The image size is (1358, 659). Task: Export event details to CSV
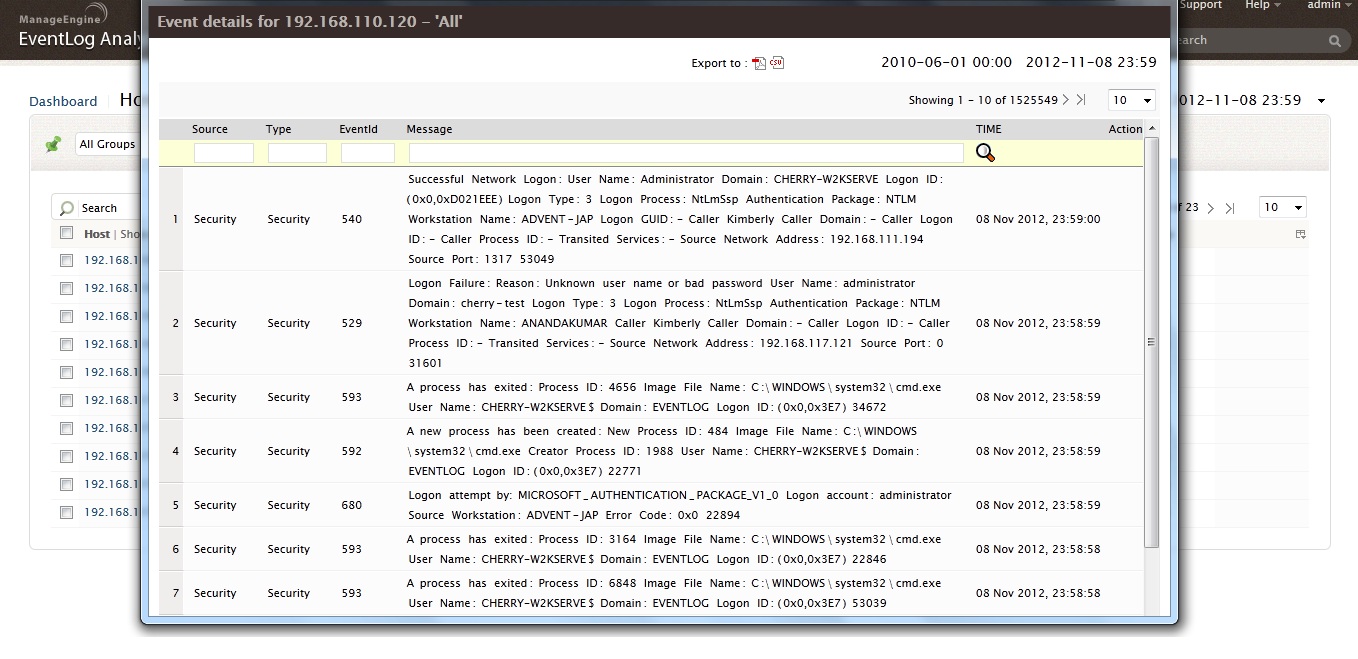777,63
